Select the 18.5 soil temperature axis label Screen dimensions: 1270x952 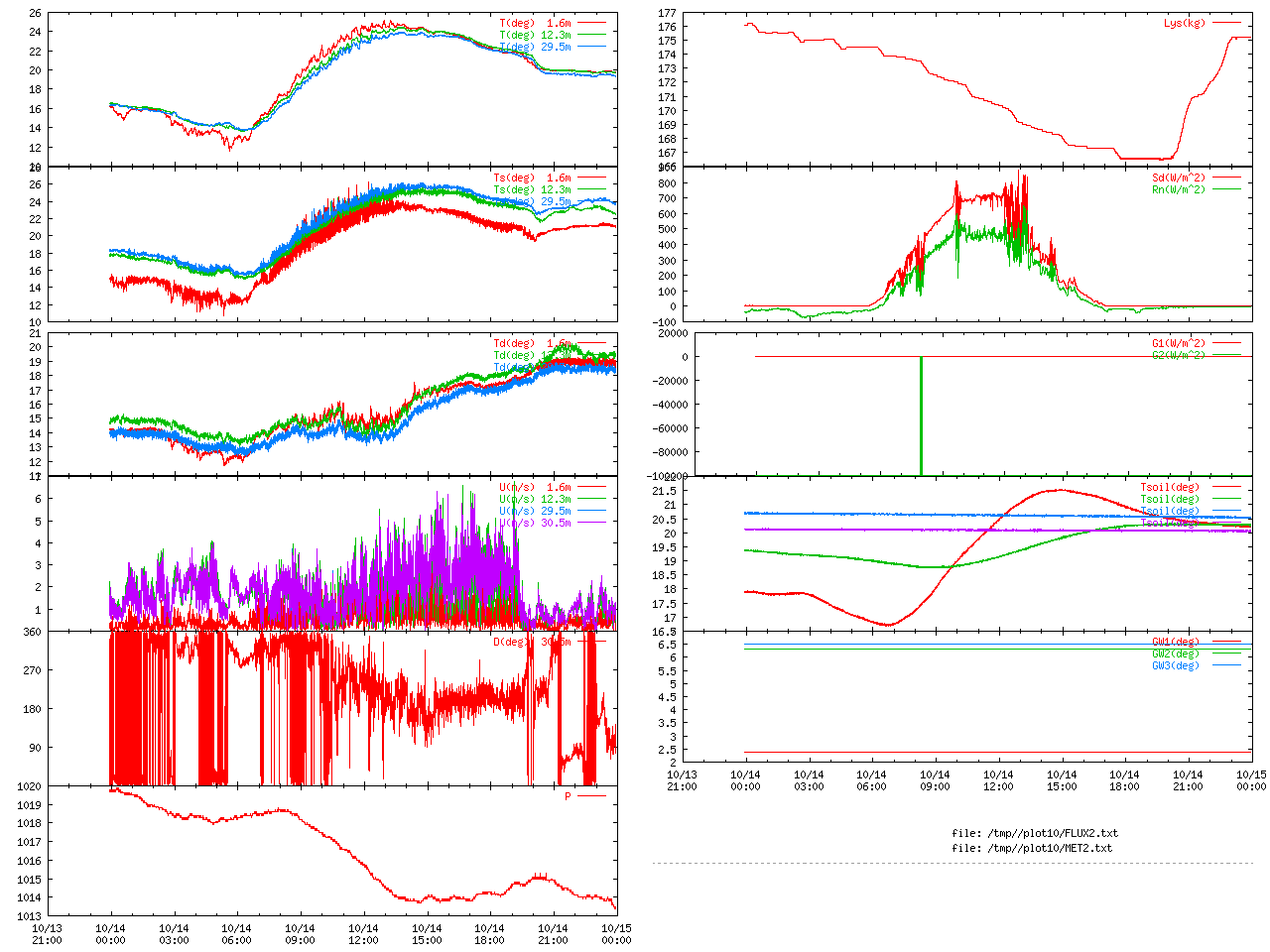pos(665,575)
